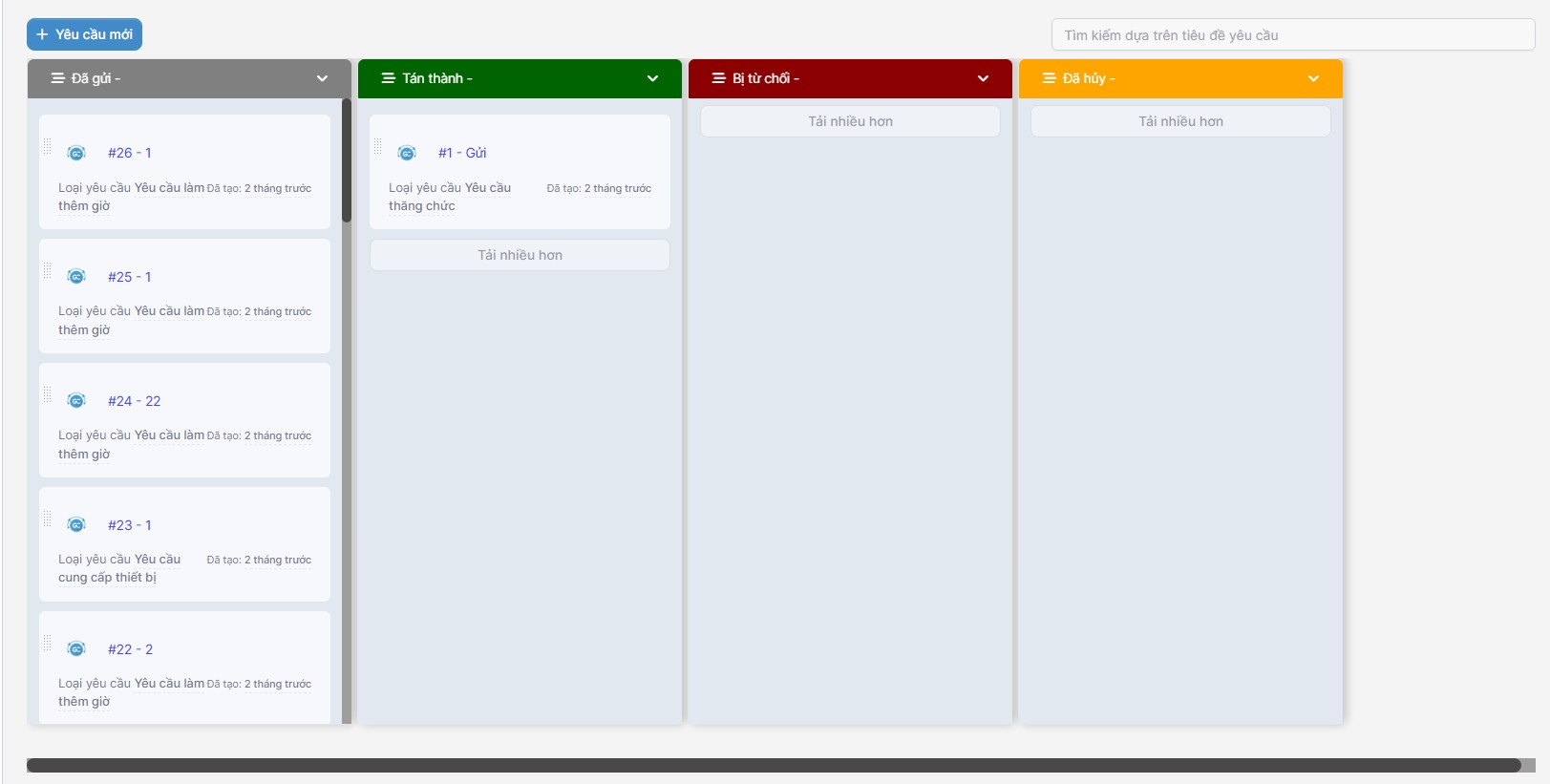
Task: Click the avatar icon on card #26
Action: click(x=76, y=153)
